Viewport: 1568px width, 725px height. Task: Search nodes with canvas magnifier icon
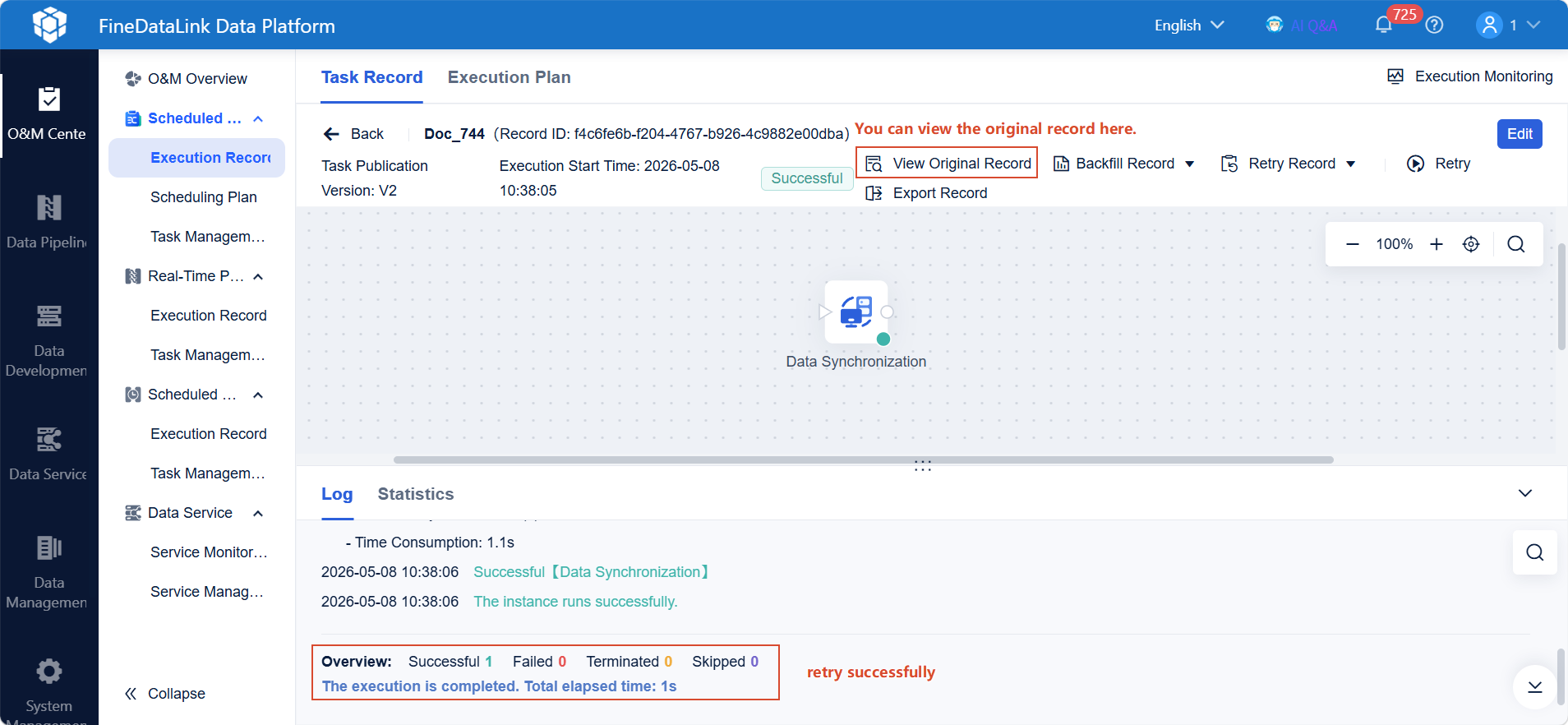click(x=1516, y=244)
